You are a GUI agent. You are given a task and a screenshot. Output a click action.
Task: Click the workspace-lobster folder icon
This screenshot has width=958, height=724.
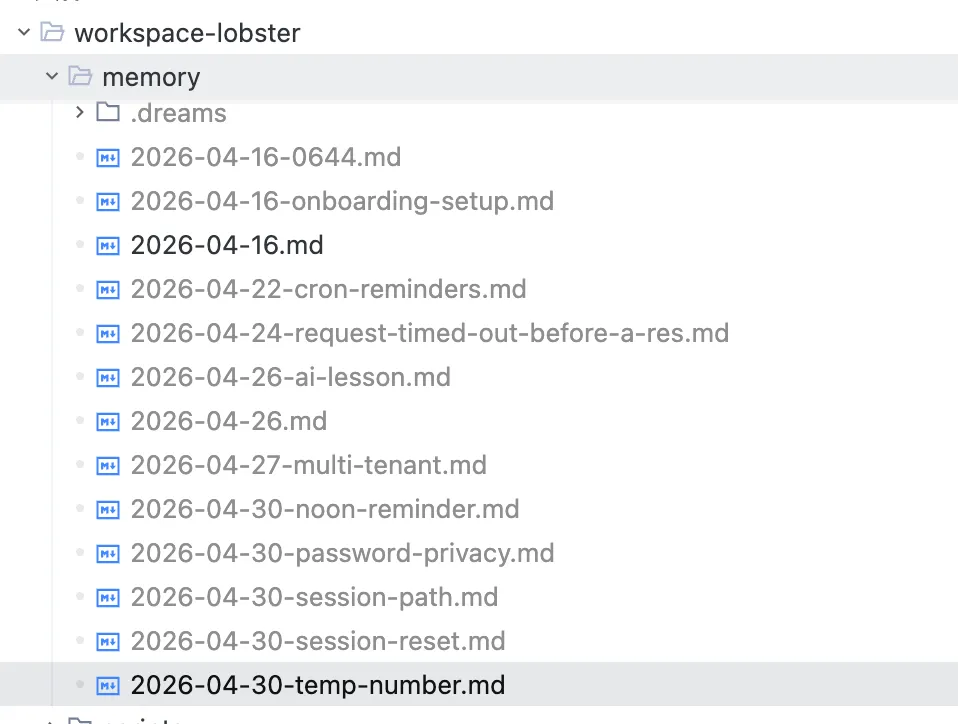tap(52, 32)
